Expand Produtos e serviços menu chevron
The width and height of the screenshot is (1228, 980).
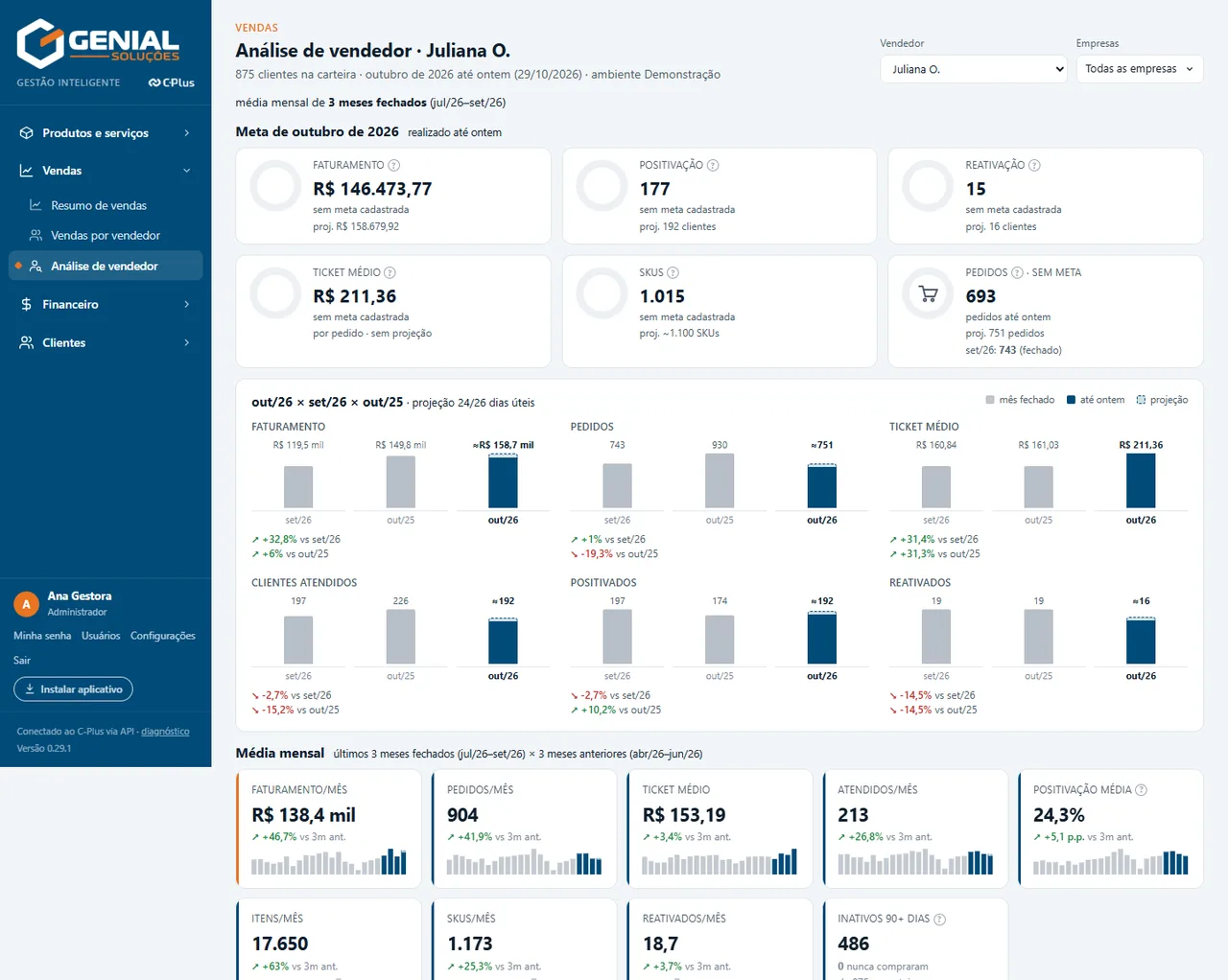click(x=187, y=133)
